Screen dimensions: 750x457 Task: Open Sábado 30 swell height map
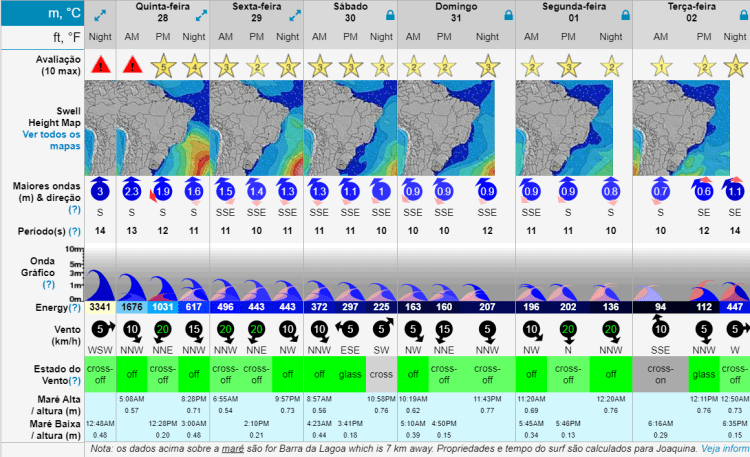[x=350, y=128]
